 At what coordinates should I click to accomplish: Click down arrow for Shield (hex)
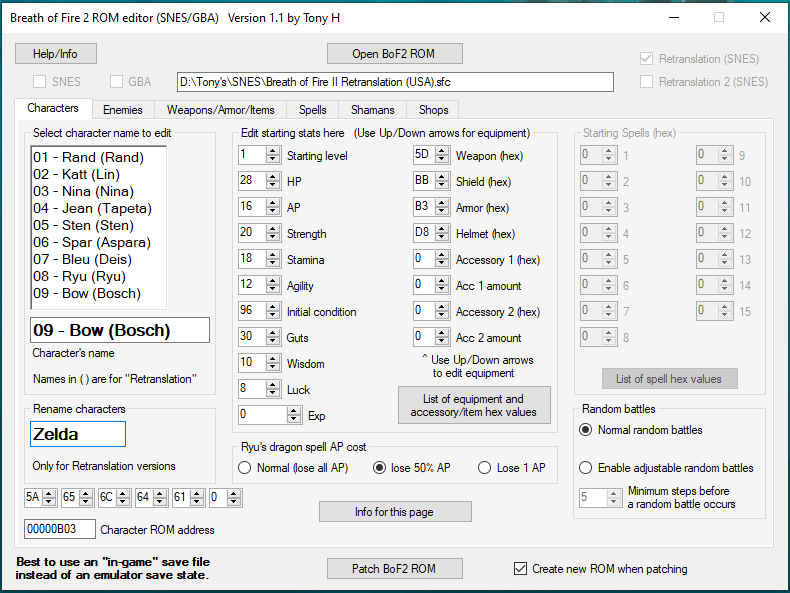click(442, 185)
